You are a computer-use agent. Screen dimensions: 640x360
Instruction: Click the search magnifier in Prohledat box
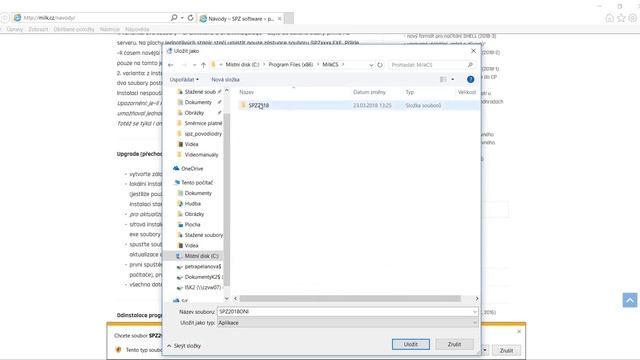coord(470,65)
